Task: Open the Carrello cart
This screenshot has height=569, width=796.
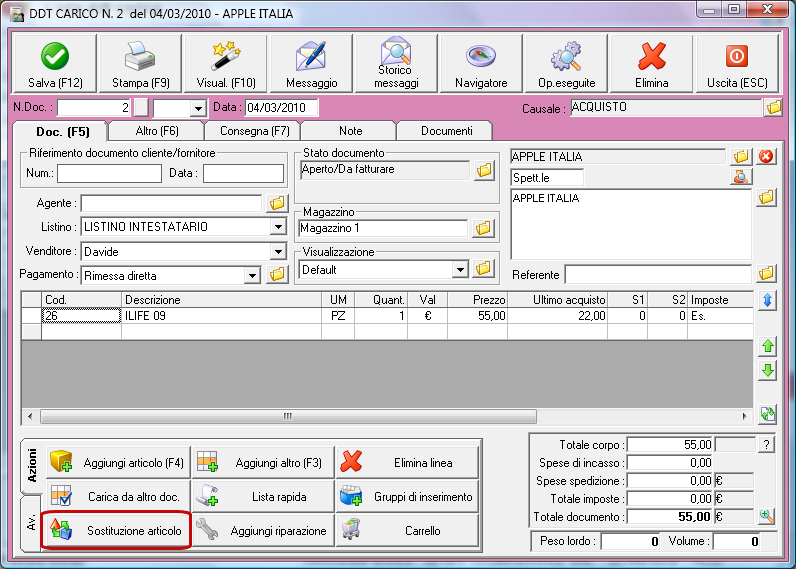Action: point(407,530)
